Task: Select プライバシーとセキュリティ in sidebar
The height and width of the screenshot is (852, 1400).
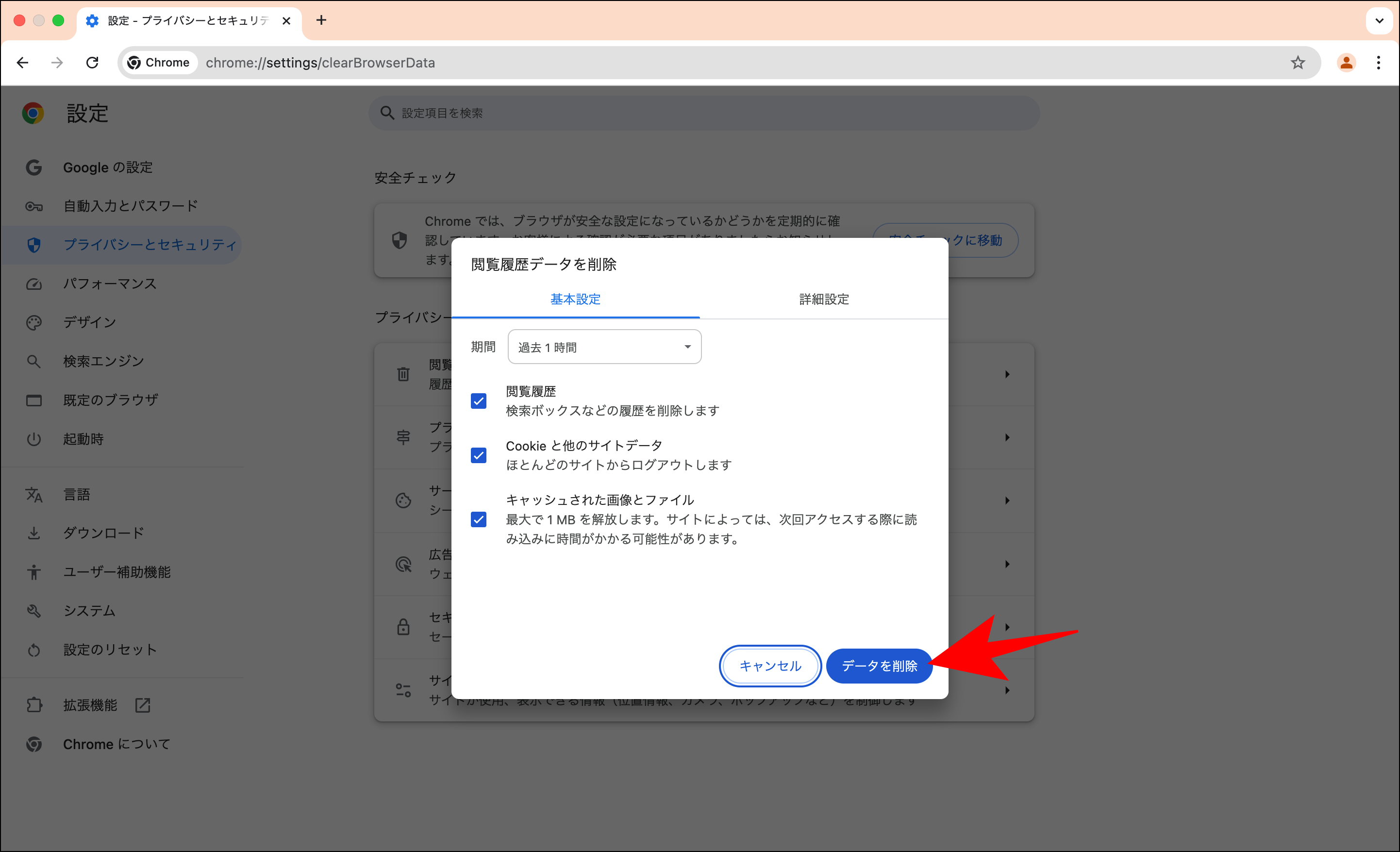Action: [122, 245]
